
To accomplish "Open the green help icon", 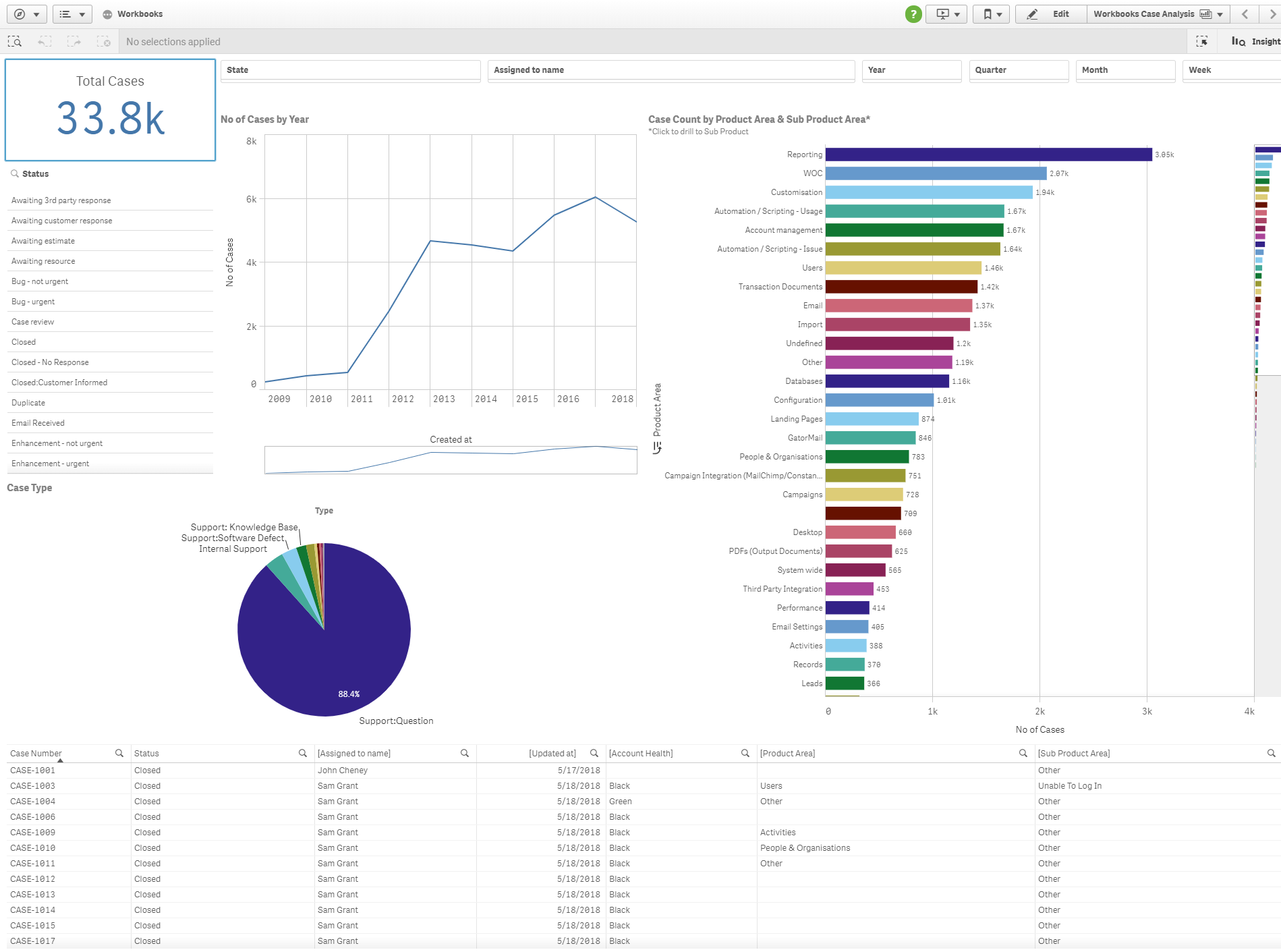I will pyautogui.click(x=913, y=14).
